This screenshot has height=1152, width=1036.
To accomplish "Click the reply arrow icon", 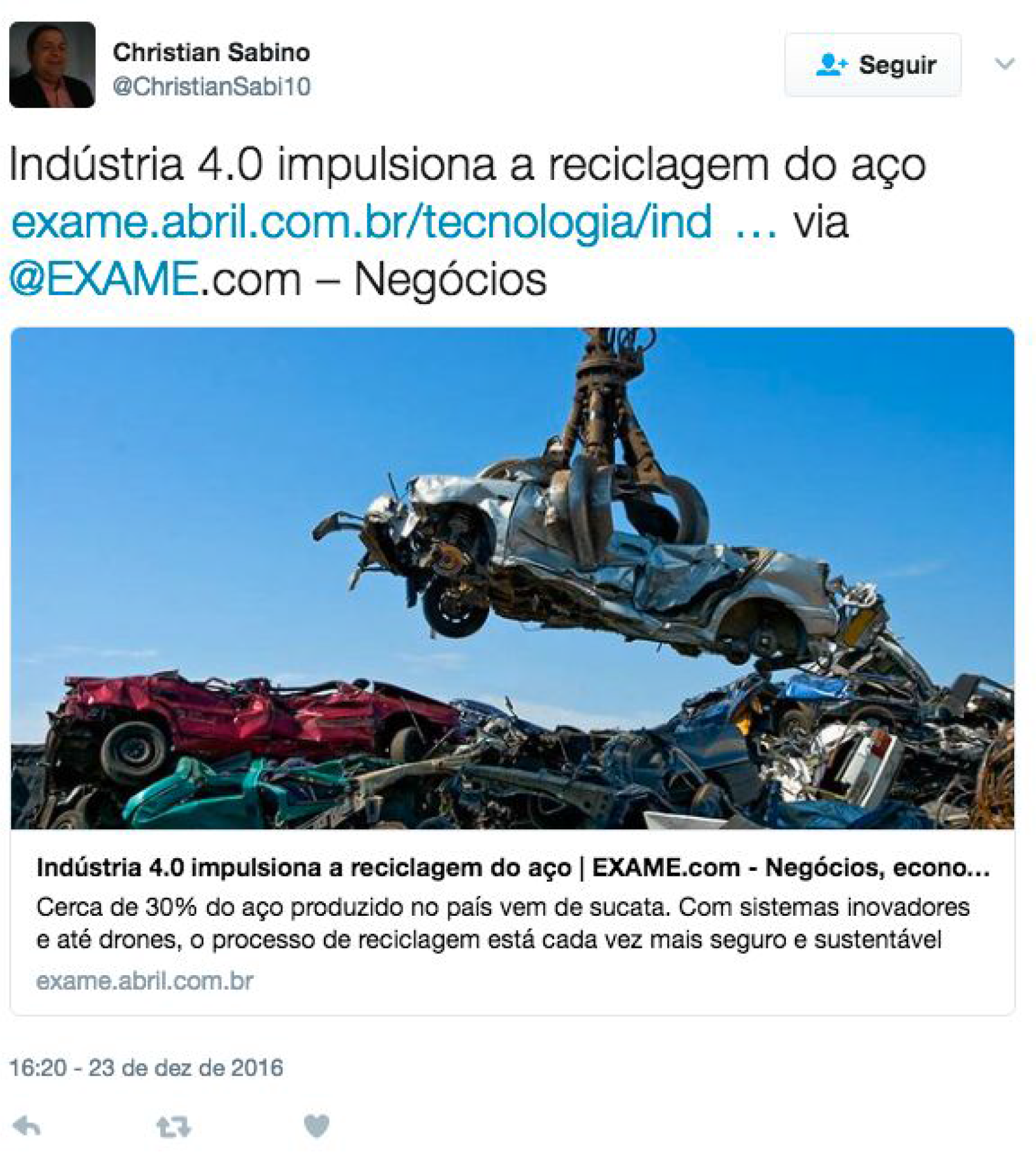I will point(27,1126).
